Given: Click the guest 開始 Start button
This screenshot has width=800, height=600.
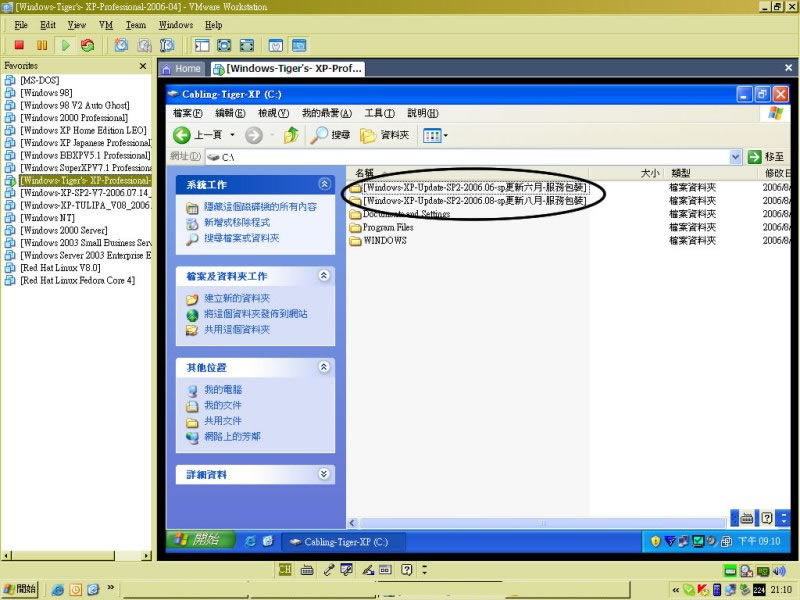Looking at the screenshot, I should tap(201, 540).
